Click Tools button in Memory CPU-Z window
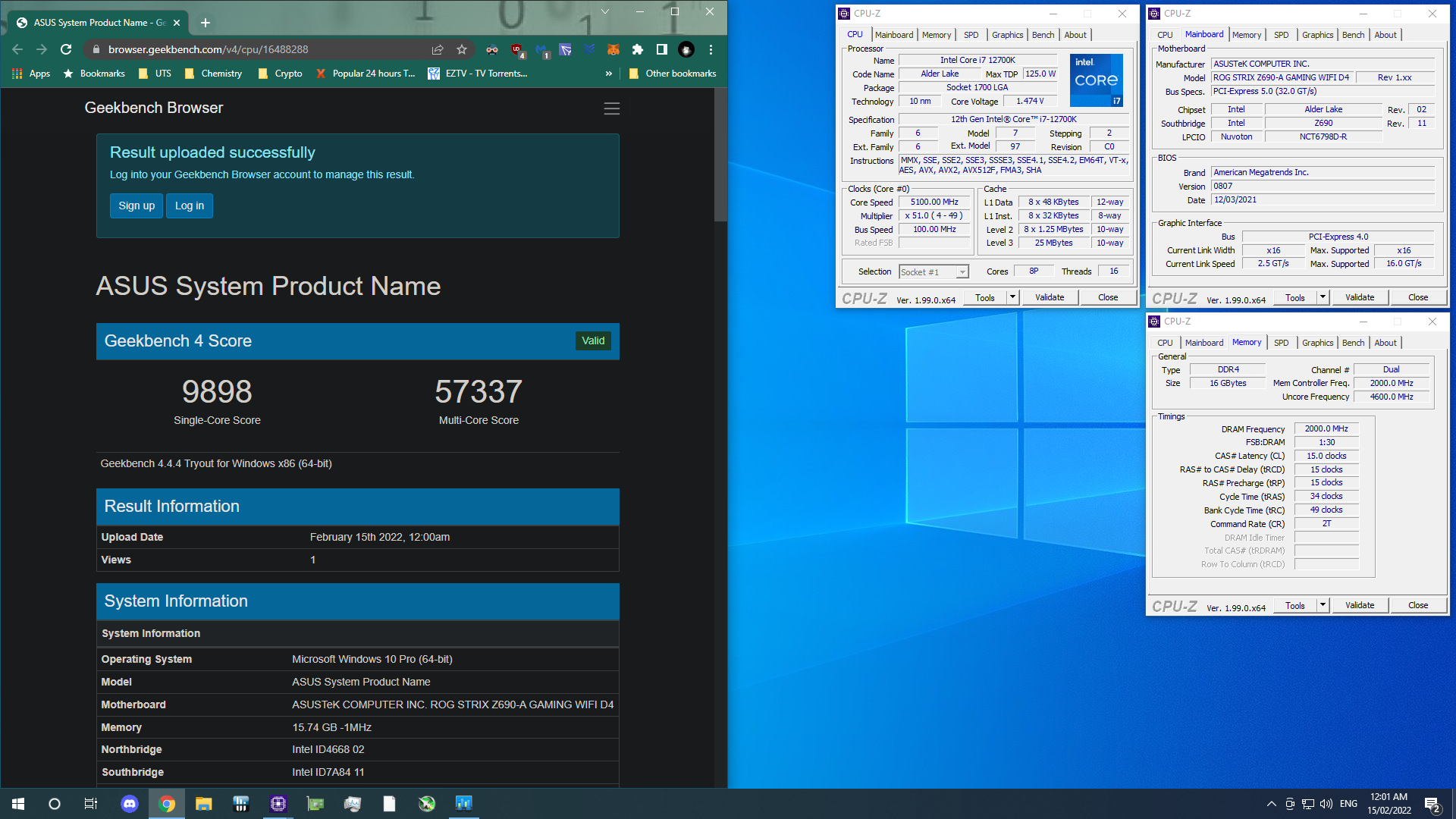Screen dimensions: 1456x819 coord(1295,605)
